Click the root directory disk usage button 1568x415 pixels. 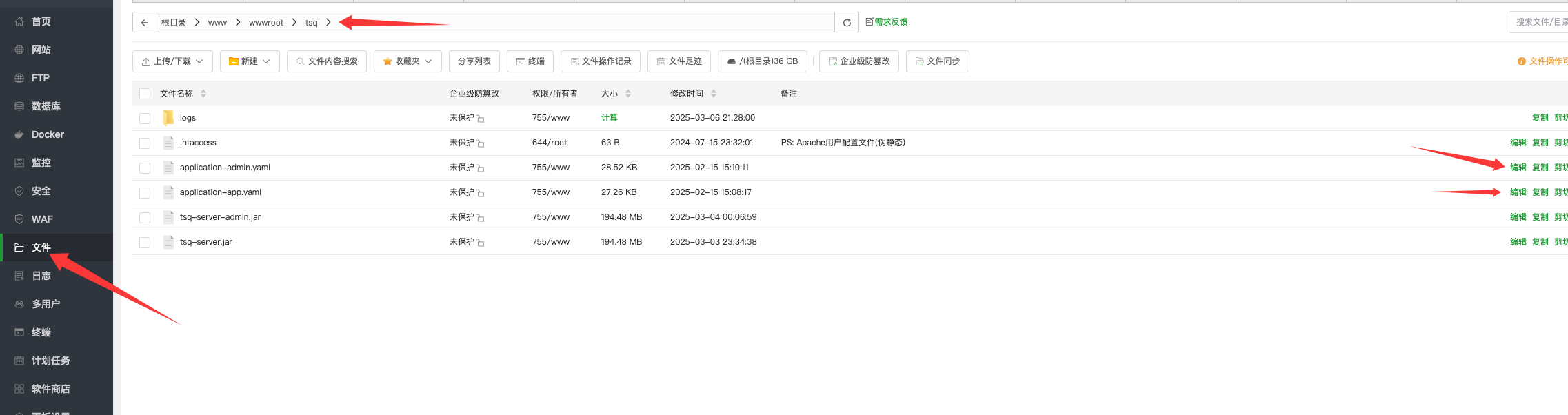[x=762, y=61]
